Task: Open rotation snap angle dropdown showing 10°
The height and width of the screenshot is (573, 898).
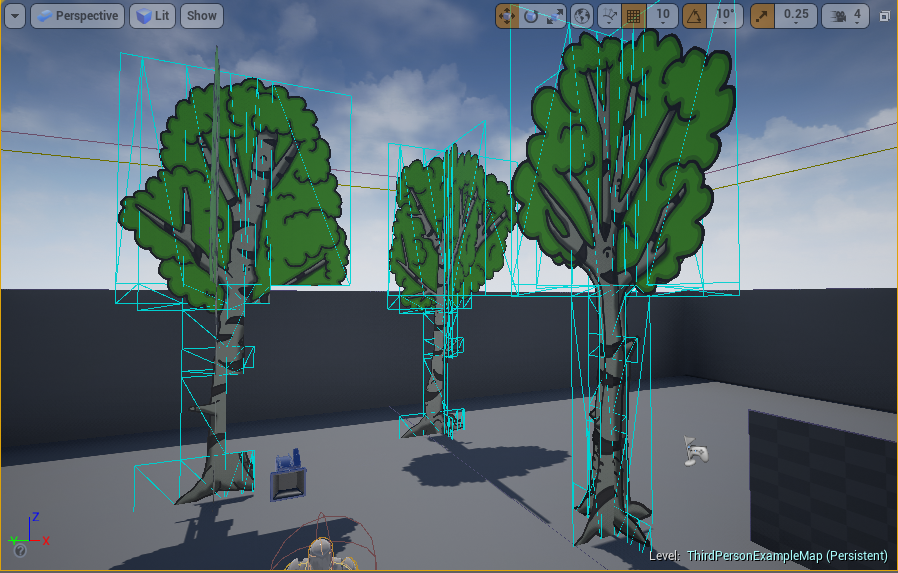Action: click(726, 16)
